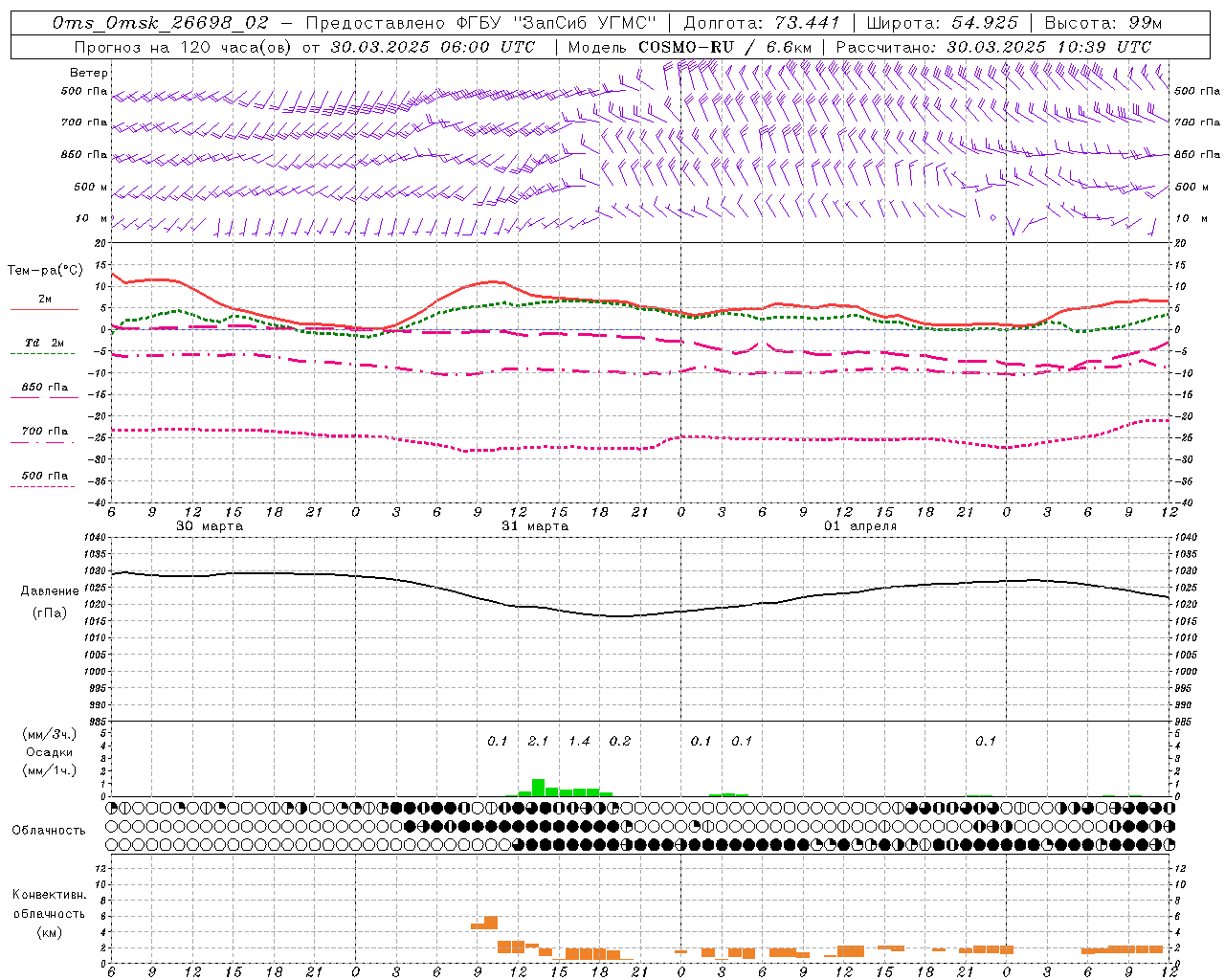
Task: Click the 850 гПа temperature legend entry
Action: 45,387
